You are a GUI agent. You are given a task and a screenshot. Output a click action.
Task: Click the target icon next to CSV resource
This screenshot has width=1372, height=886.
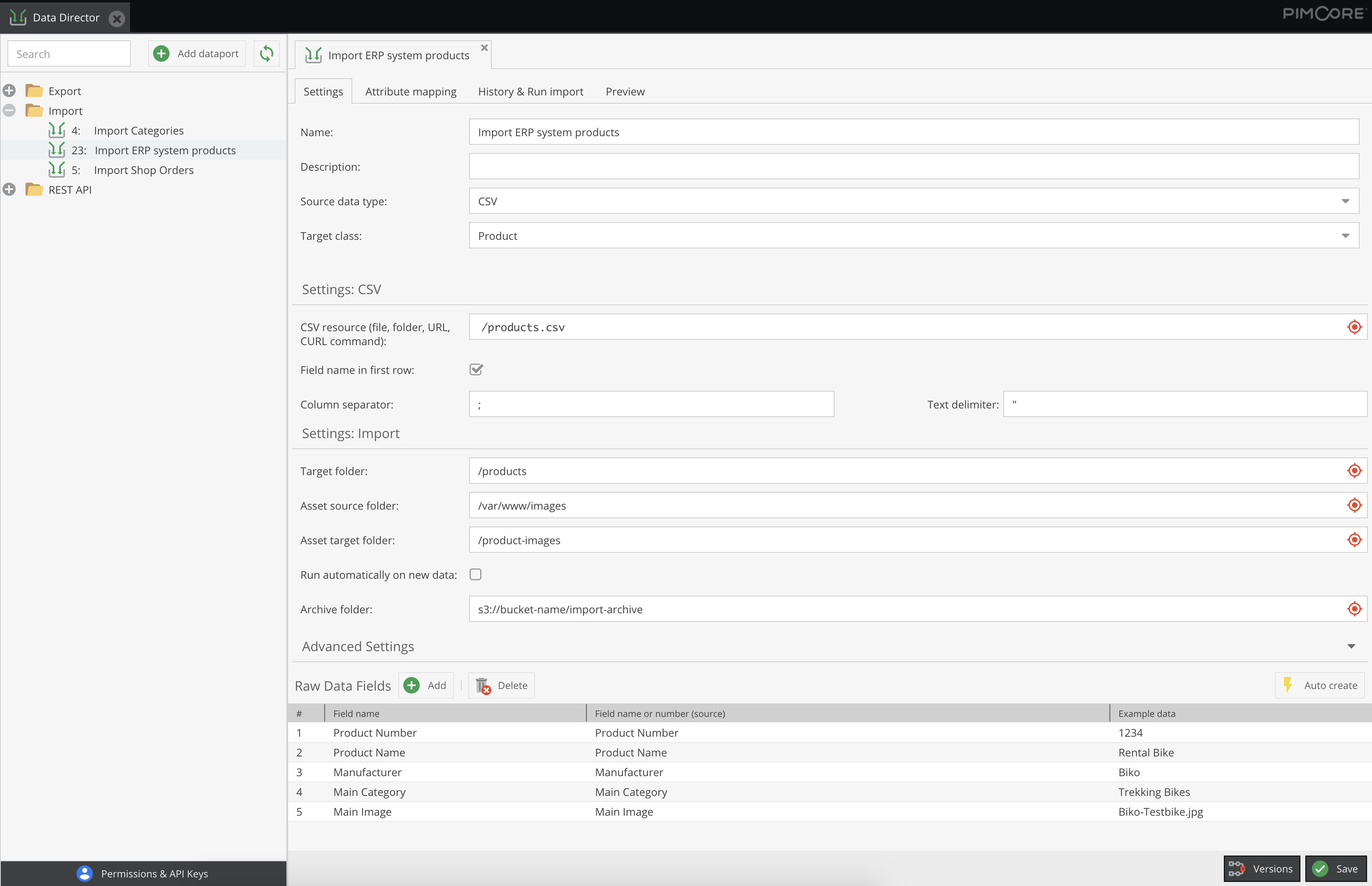point(1354,327)
